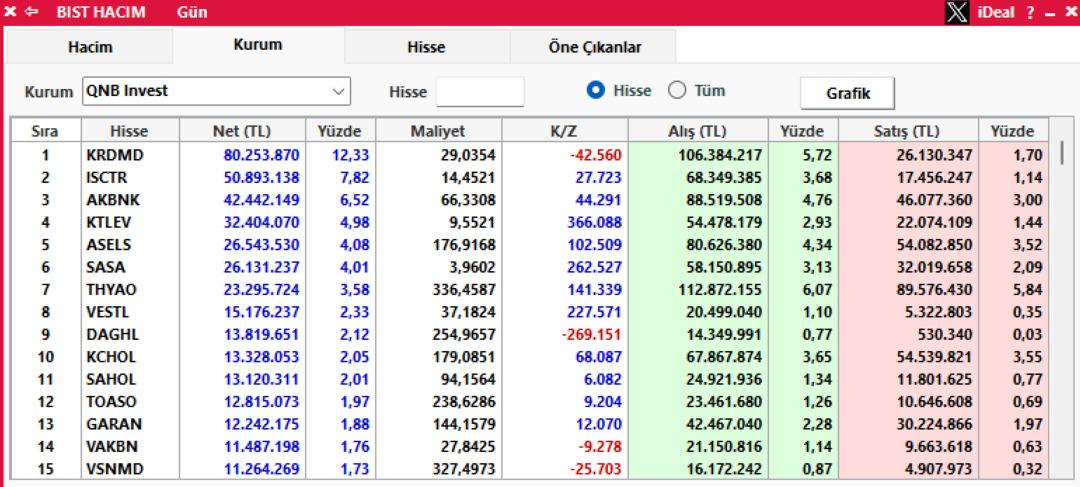The width and height of the screenshot is (1080, 487).
Task: Select the DAGHL stock row
Action: [530, 335]
